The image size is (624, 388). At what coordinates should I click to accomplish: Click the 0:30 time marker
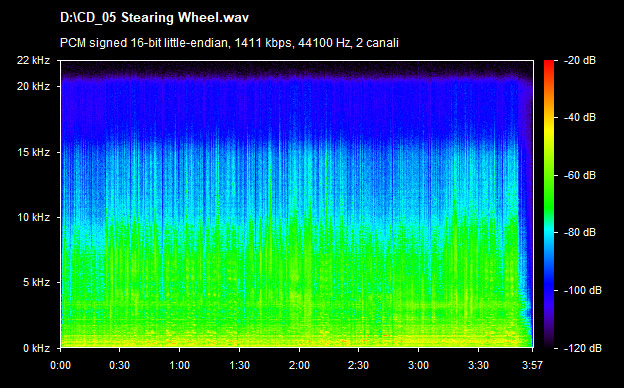point(120,365)
